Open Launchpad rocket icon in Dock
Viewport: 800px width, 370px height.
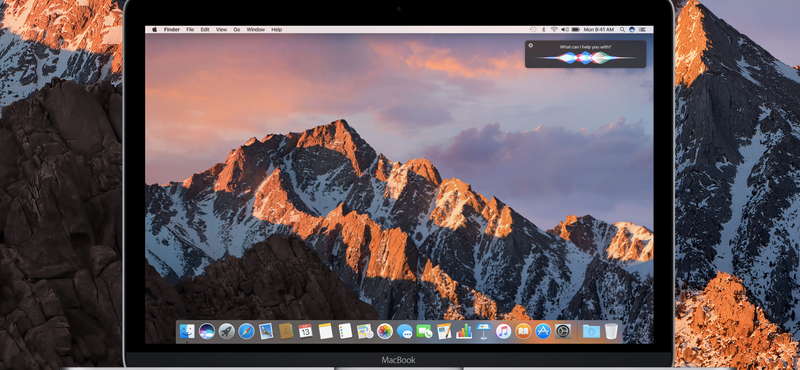pos(227,331)
